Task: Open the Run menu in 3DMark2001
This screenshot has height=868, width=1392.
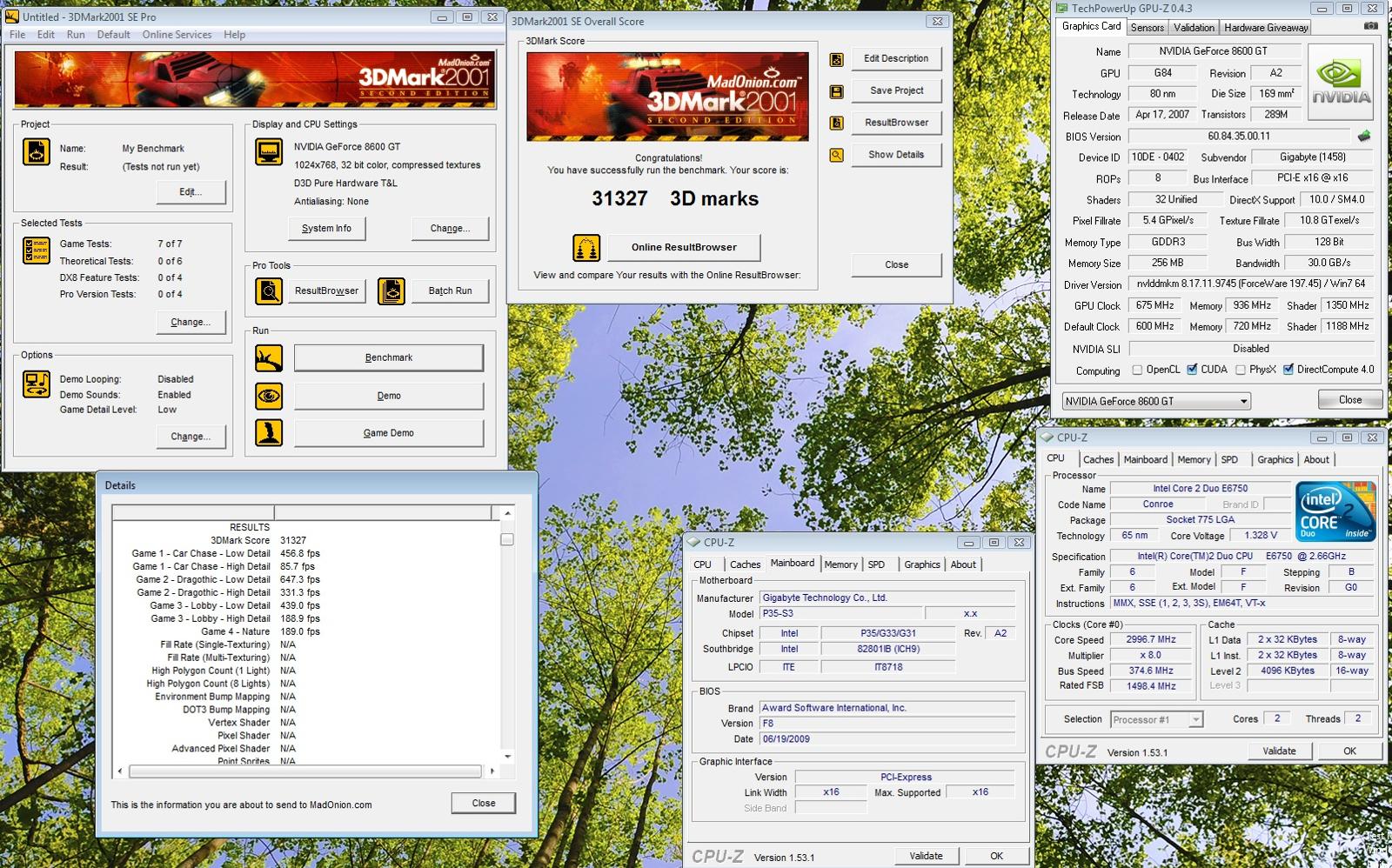Action: [76, 35]
